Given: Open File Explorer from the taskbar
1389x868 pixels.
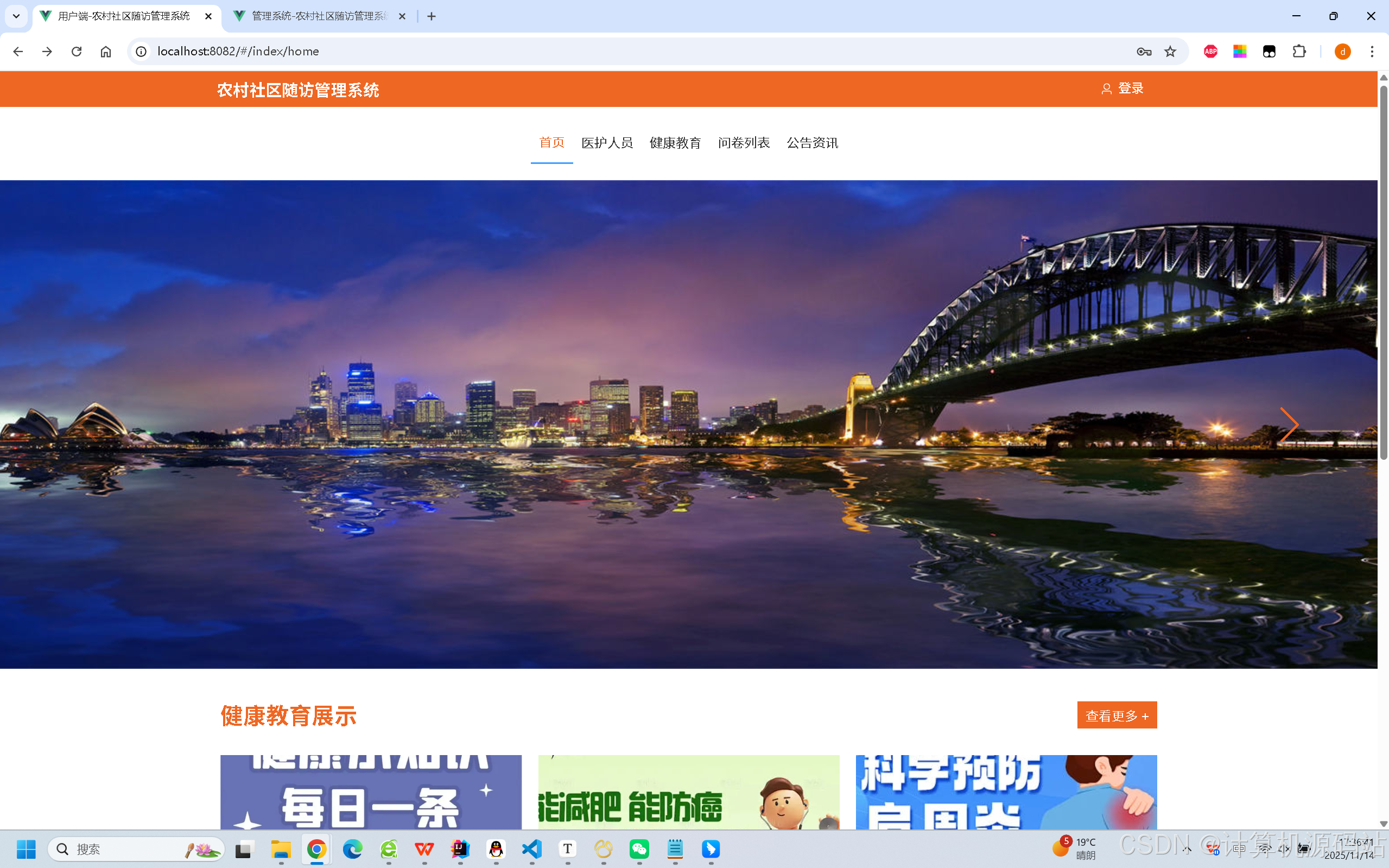Looking at the screenshot, I should coord(281,848).
